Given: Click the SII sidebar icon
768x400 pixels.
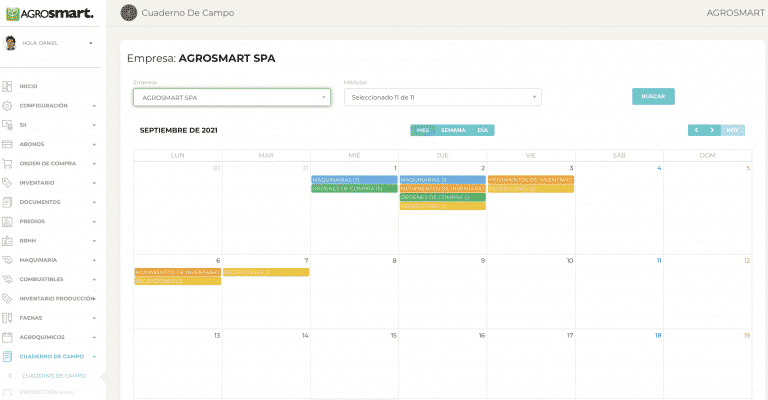Looking at the screenshot, I should pos(7,125).
